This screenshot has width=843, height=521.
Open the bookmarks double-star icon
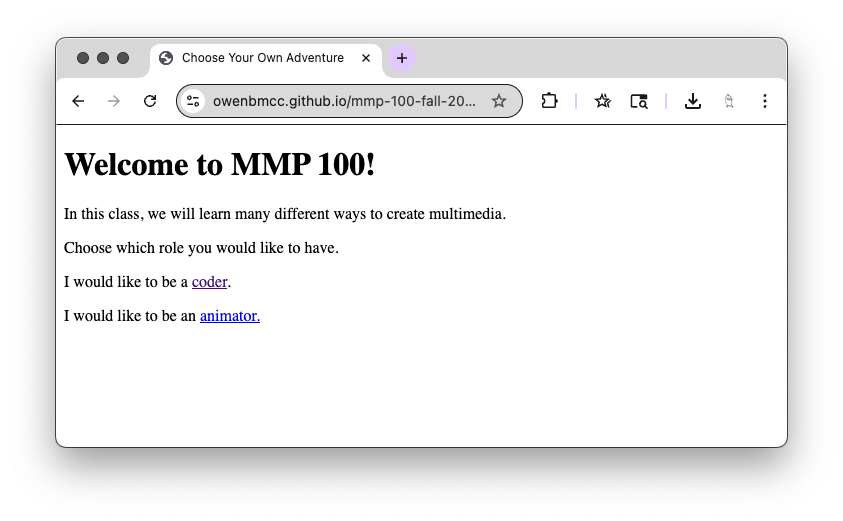[x=603, y=101]
